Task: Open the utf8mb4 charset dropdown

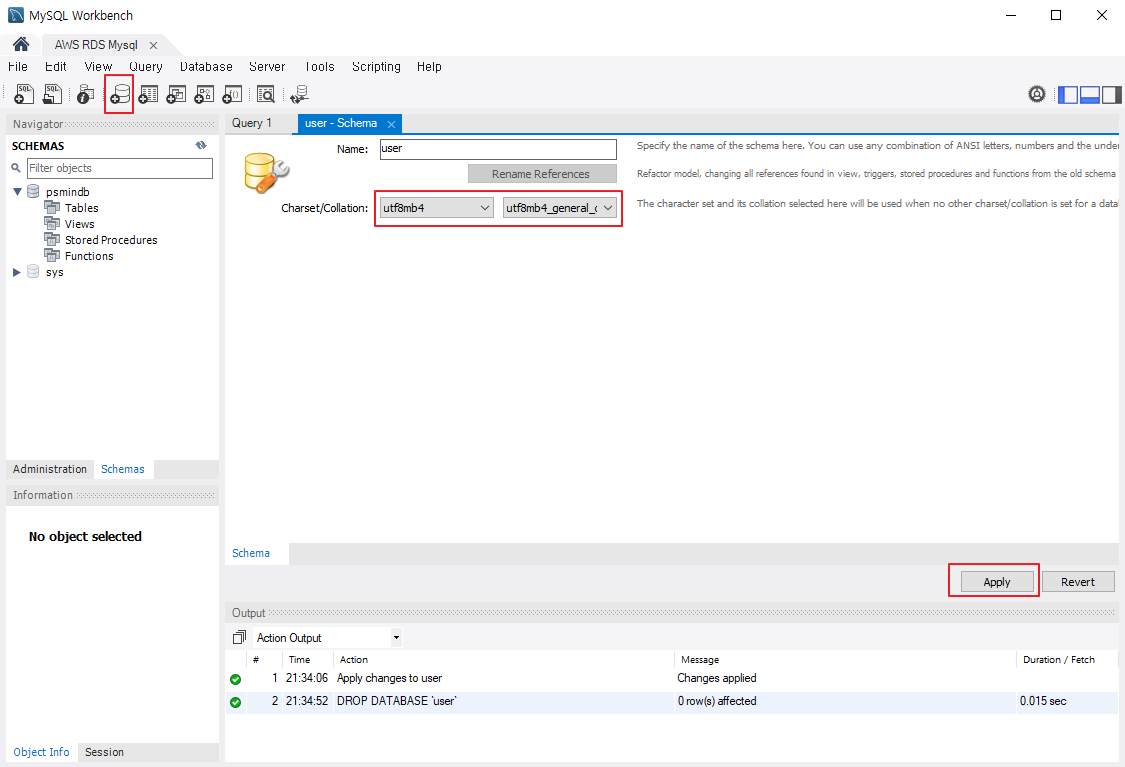Action: pyautogui.click(x=436, y=208)
